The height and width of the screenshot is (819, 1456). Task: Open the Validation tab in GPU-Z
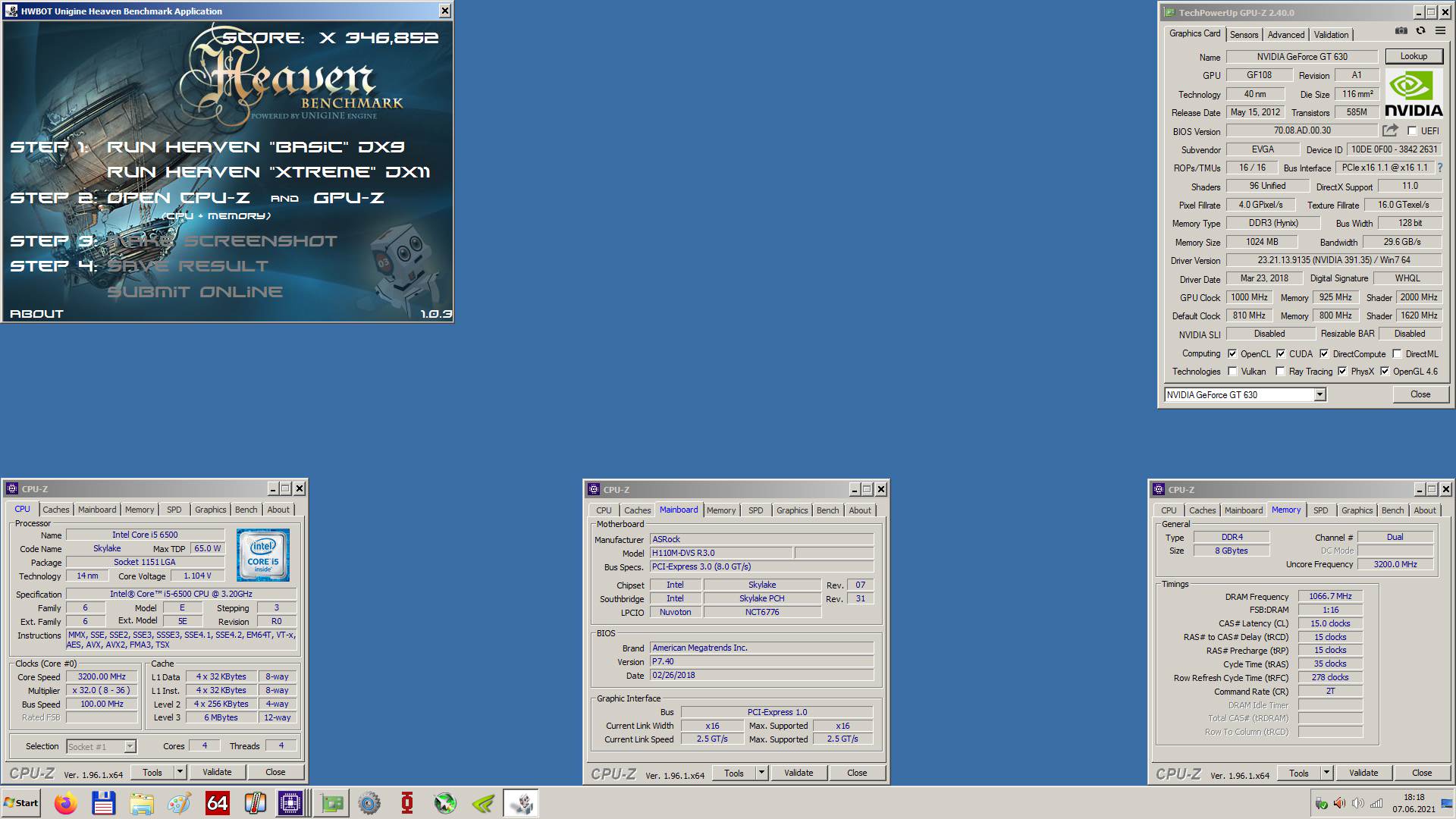(x=1331, y=35)
